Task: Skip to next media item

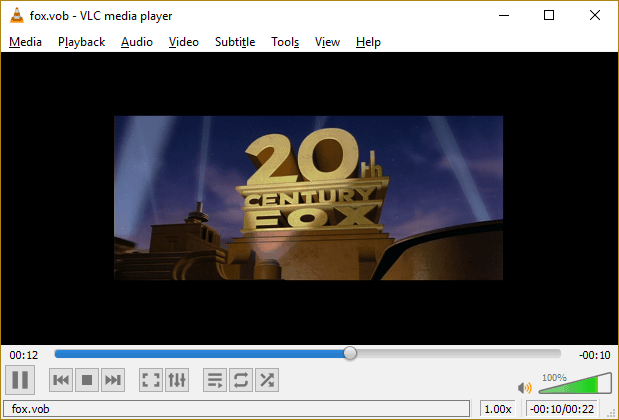Action: 113,380
